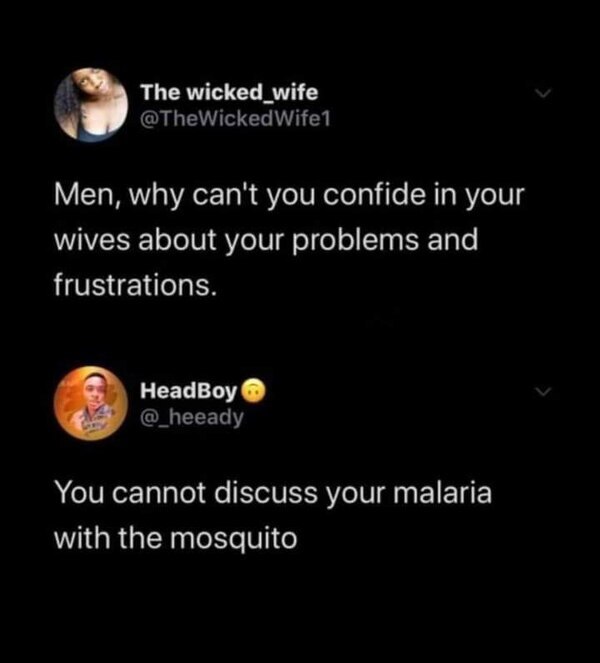Open the reply line 'You cannot discuss your malaria'

pos(273,493)
